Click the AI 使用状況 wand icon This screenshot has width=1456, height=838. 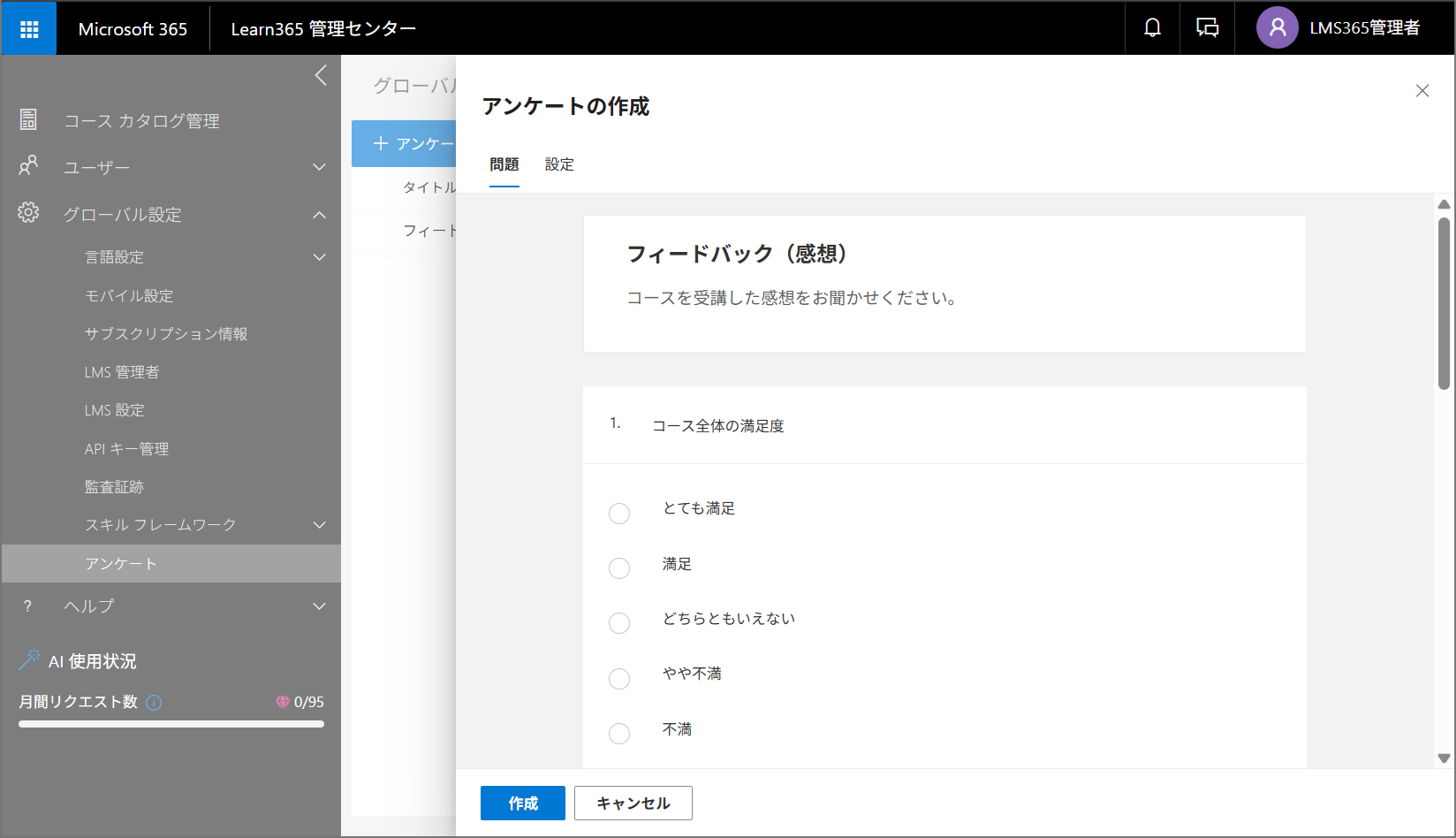(29, 659)
